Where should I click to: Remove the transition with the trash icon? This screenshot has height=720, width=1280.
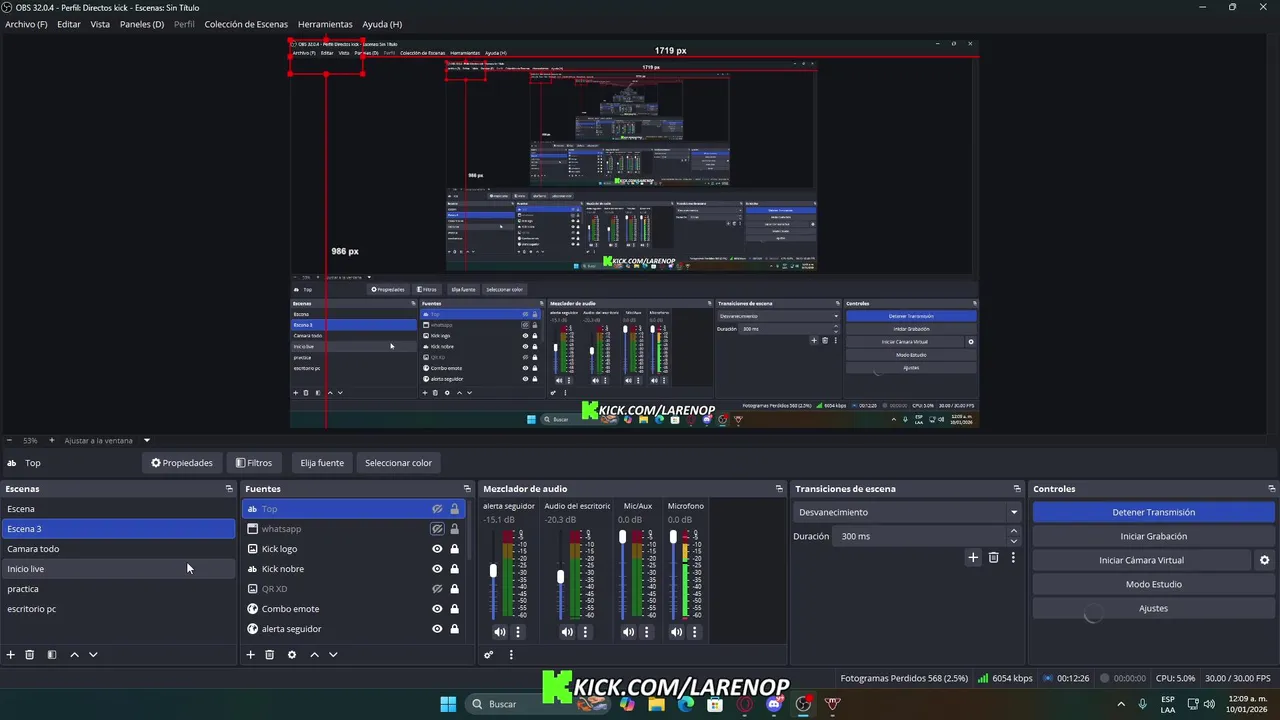[993, 557]
